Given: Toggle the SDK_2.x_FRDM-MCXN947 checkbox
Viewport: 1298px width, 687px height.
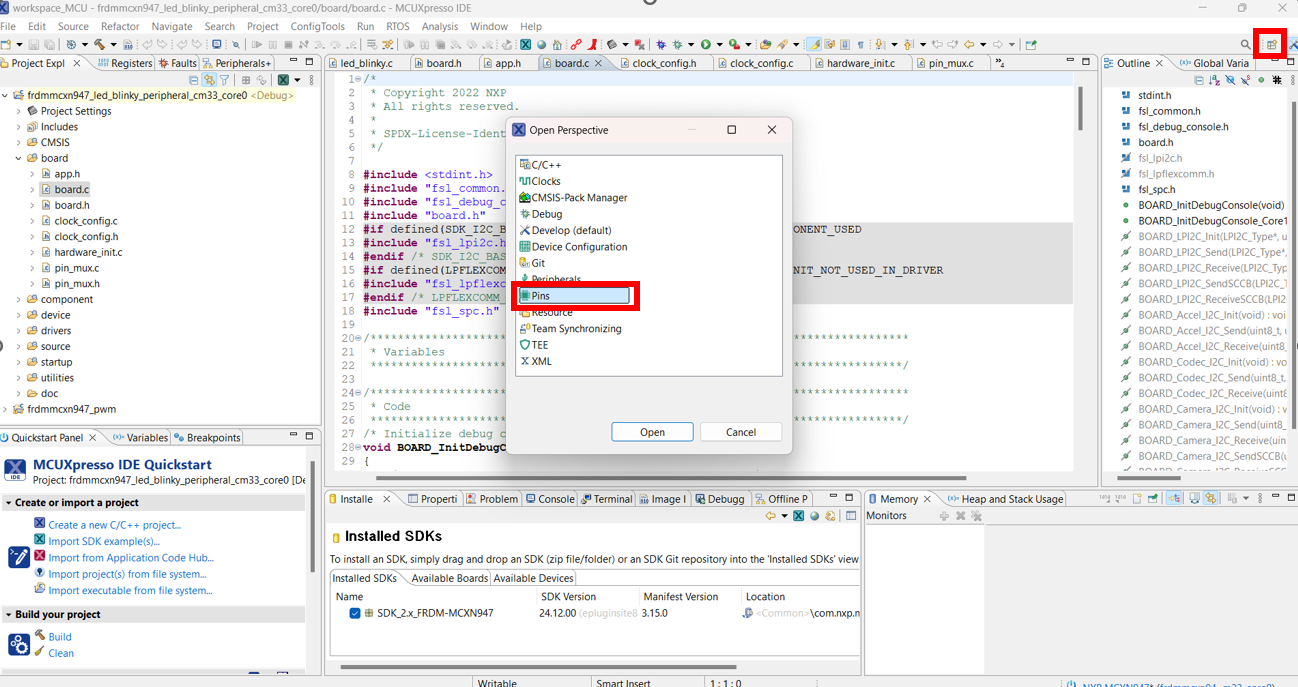Looking at the screenshot, I should (x=355, y=613).
